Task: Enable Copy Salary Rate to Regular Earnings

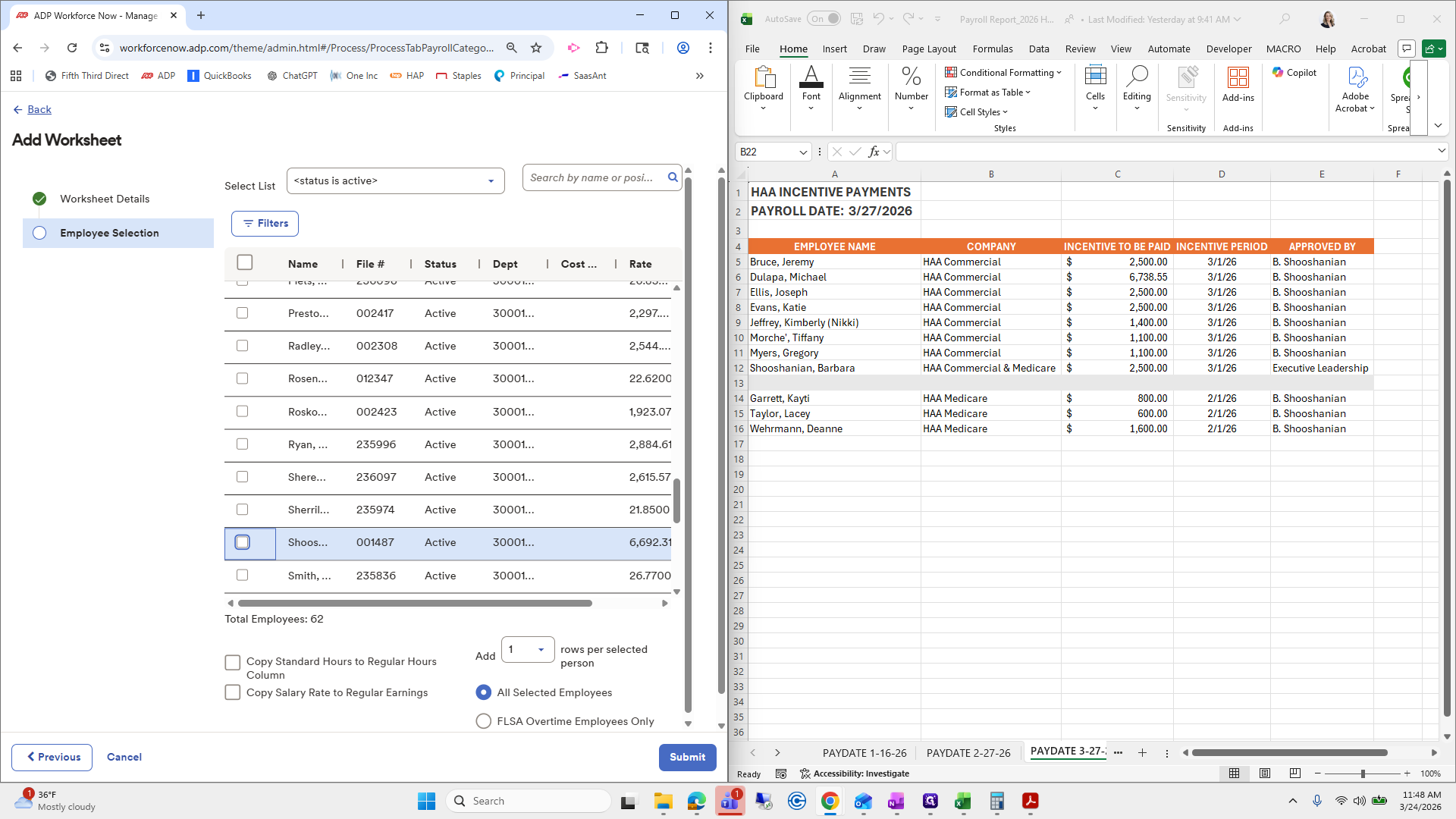Action: point(233,692)
